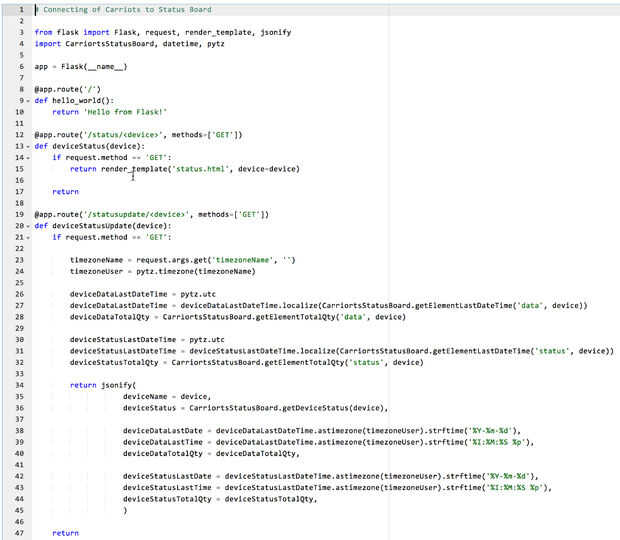Click the string 'Hello from Flask!'

coord(125,112)
